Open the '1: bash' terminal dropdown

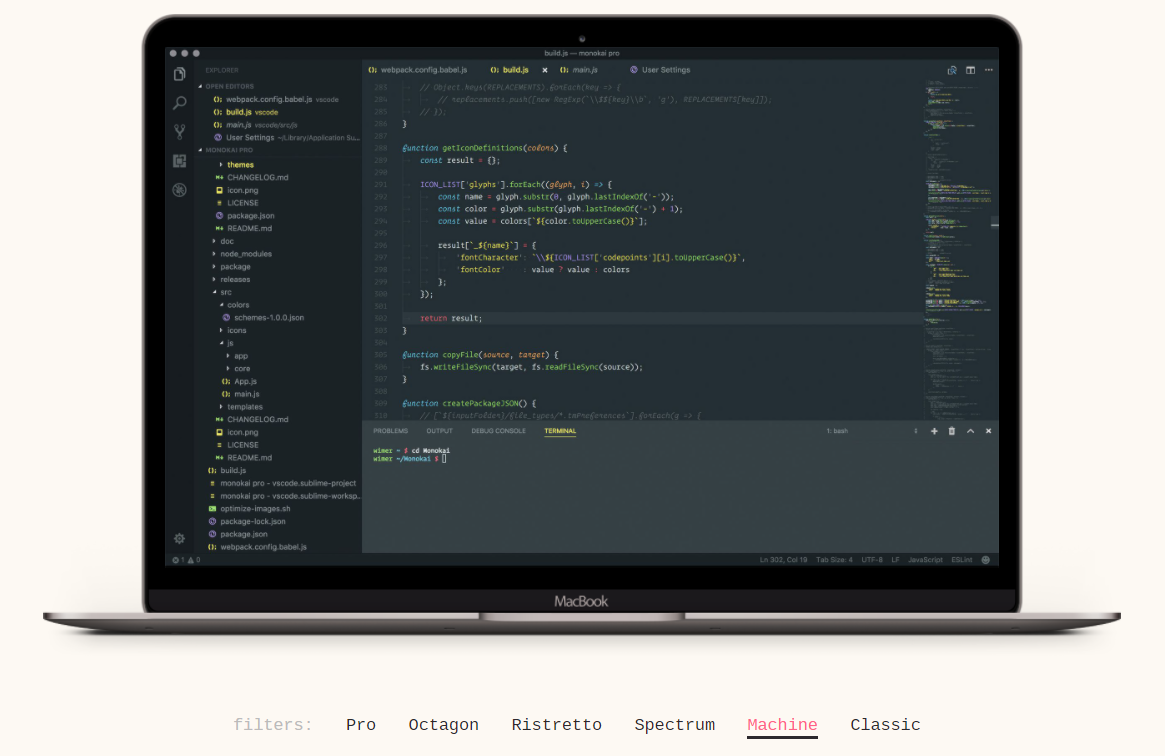tap(836, 430)
